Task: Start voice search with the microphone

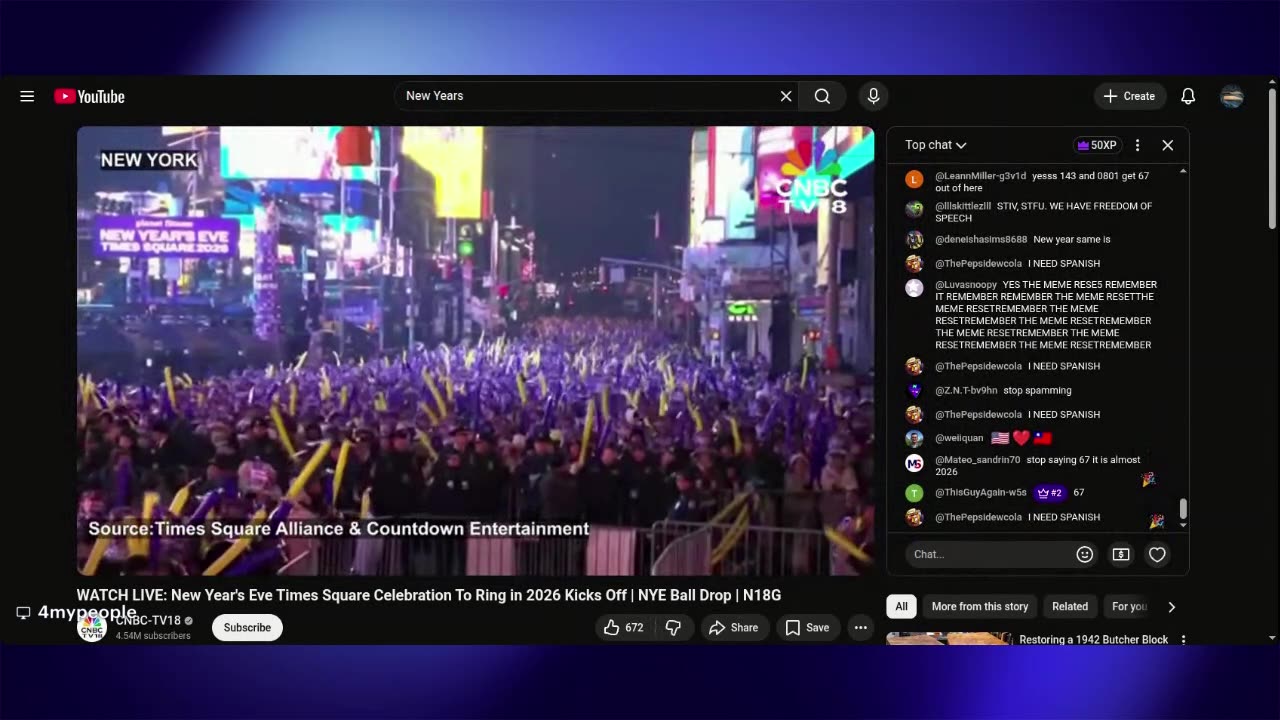Action: click(873, 96)
